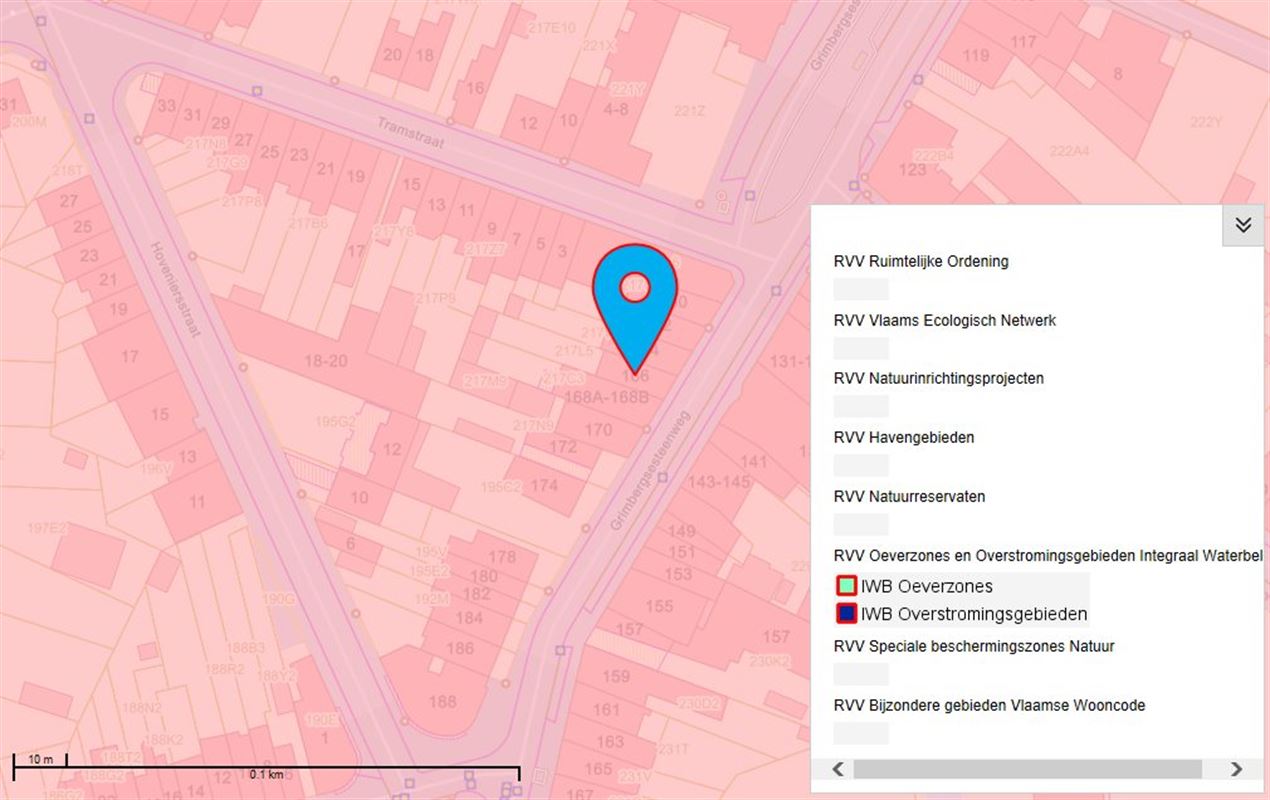Select the parcel labeled 168A-168B
The image size is (1270, 800).
(607, 397)
